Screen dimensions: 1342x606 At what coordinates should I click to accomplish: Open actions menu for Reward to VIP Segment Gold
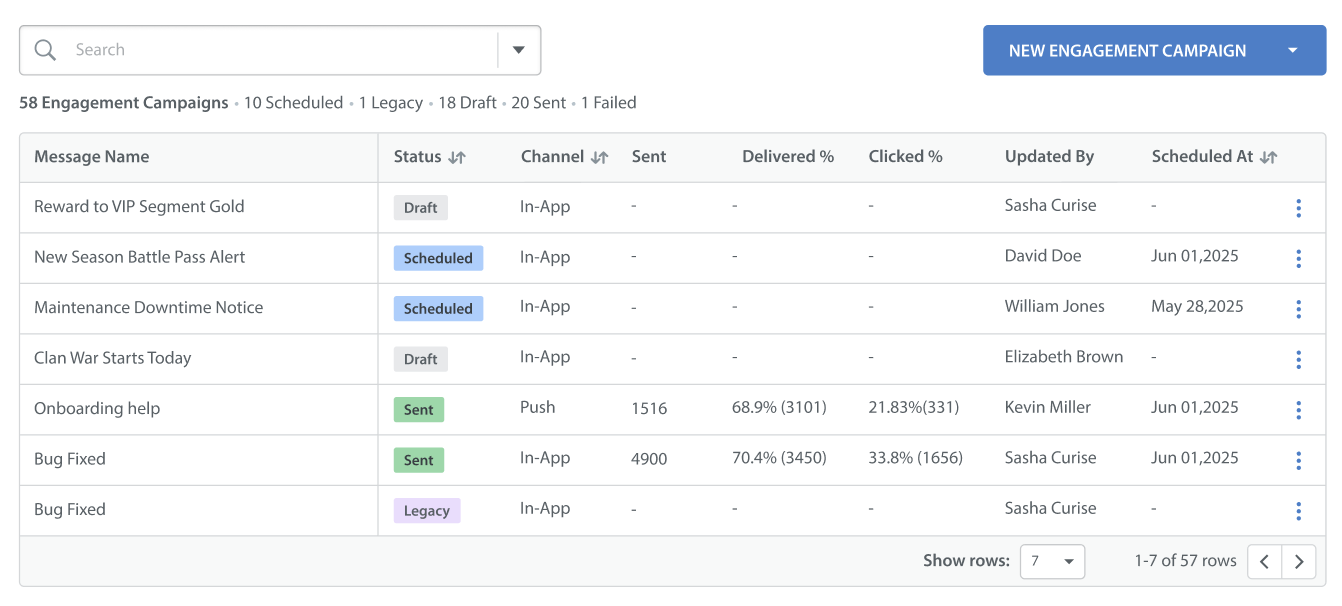click(1298, 208)
